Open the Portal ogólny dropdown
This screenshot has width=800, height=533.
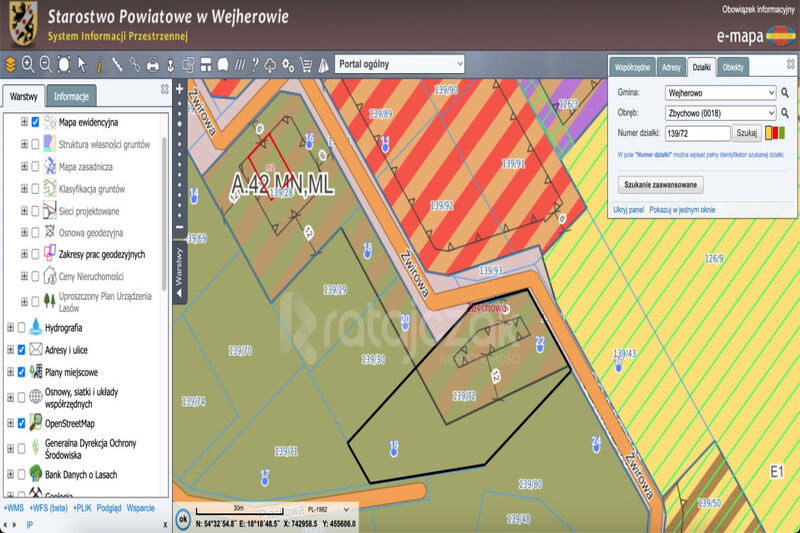[x=400, y=64]
